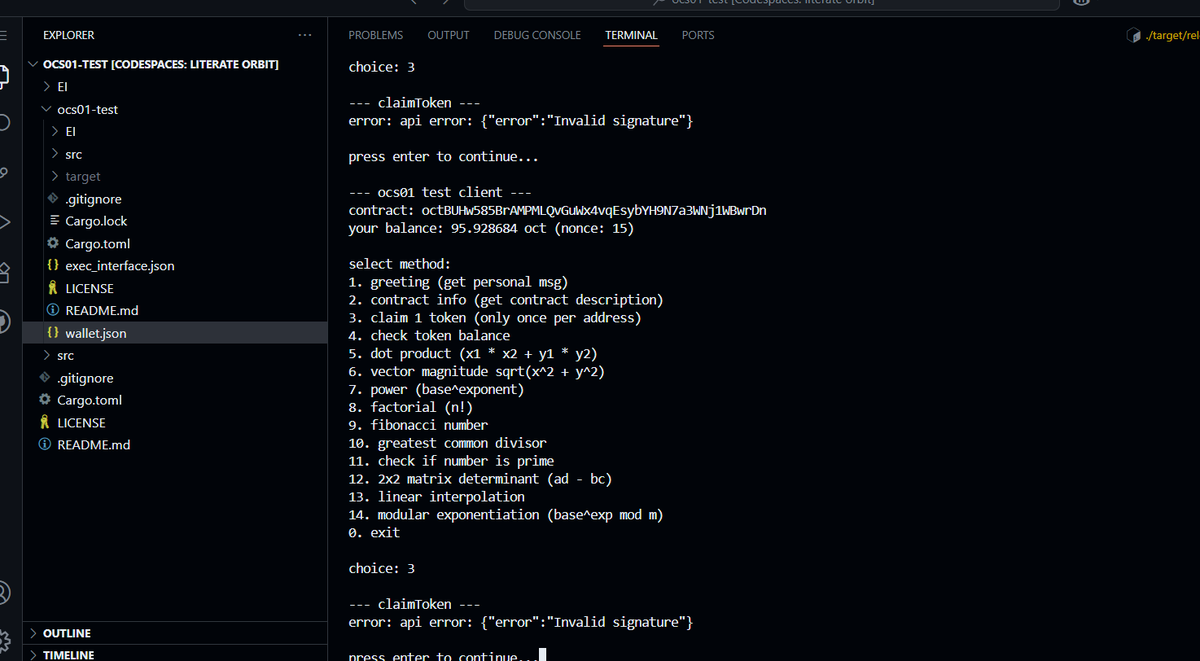Switch to the OUTPUT tab

click(448, 35)
